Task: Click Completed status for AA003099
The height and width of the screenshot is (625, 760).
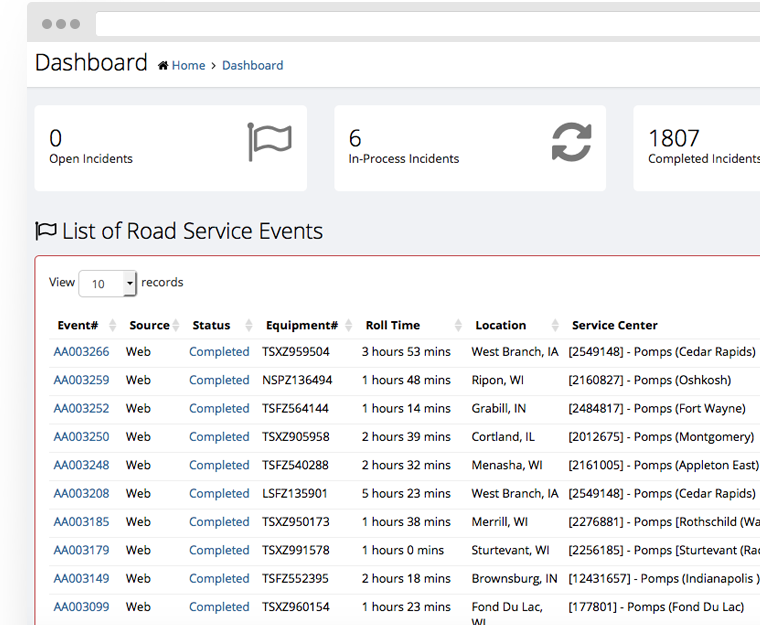Action: click(x=219, y=607)
